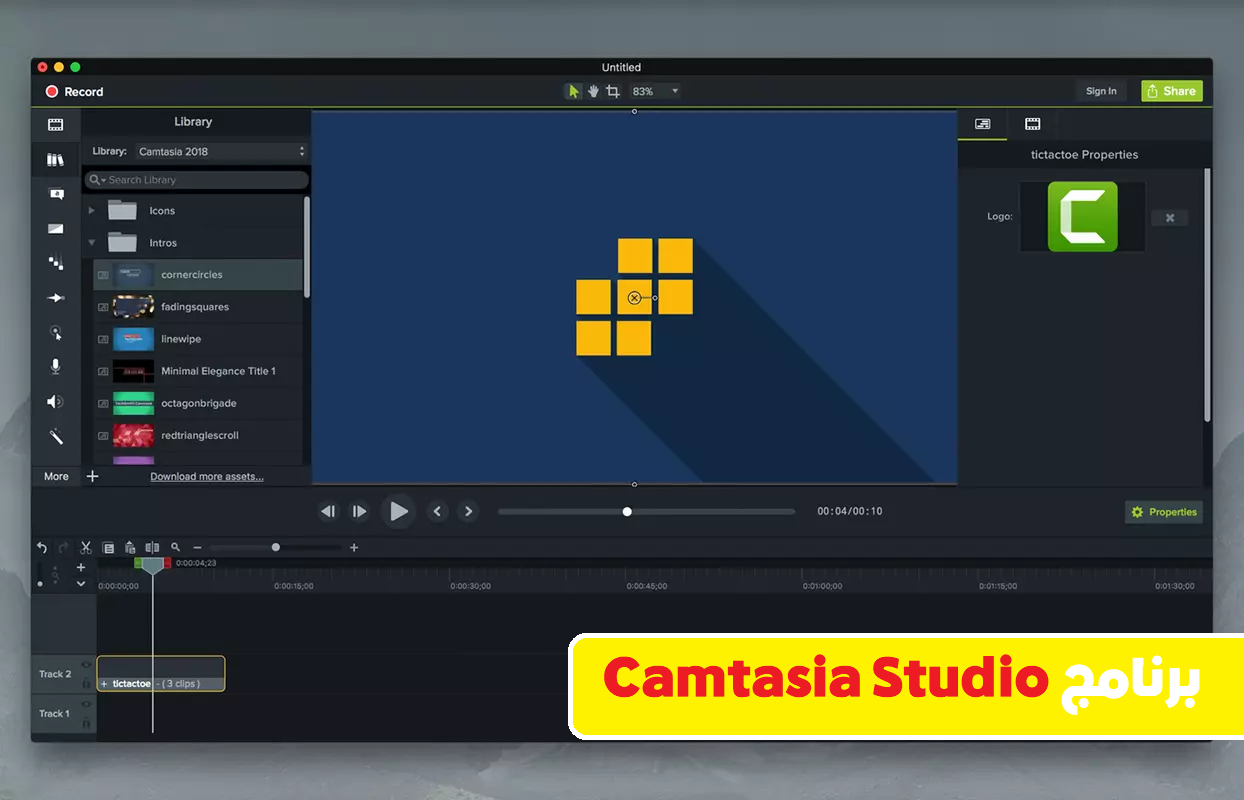Select the Pan hand tool
This screenshot has width=1244, height=800.
point(593,91)
